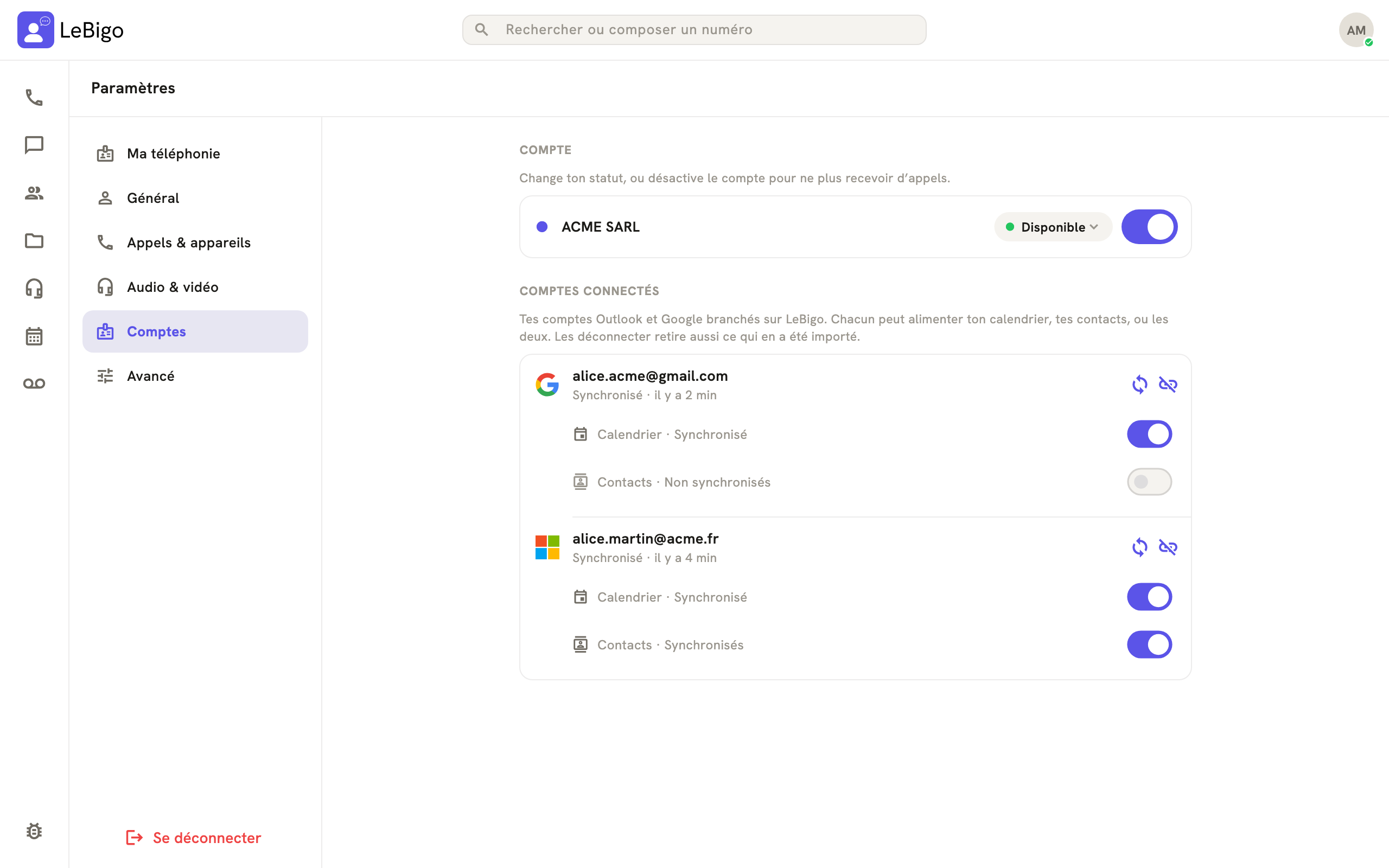Click the ACME SARL purple color dot
Screen dimensions: 1389x868
coord(542,227)
